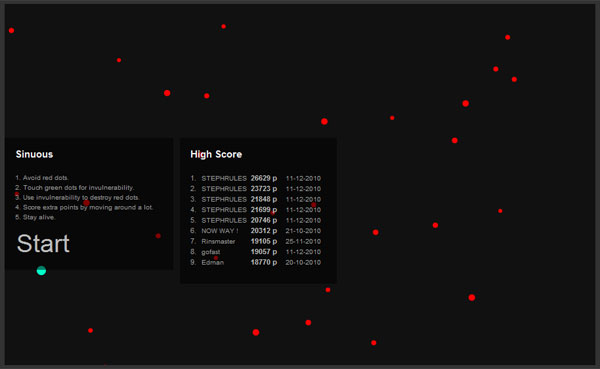Select the top score 26629 p

264,178
